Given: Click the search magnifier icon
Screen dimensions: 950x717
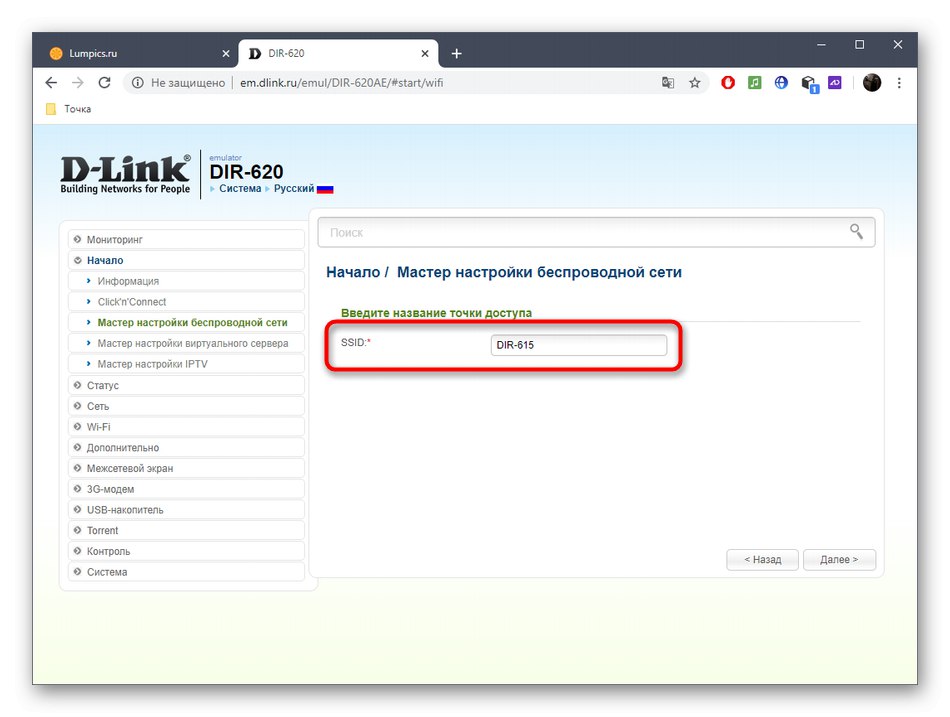Looking at the screenshot, I should pos(856,231).
